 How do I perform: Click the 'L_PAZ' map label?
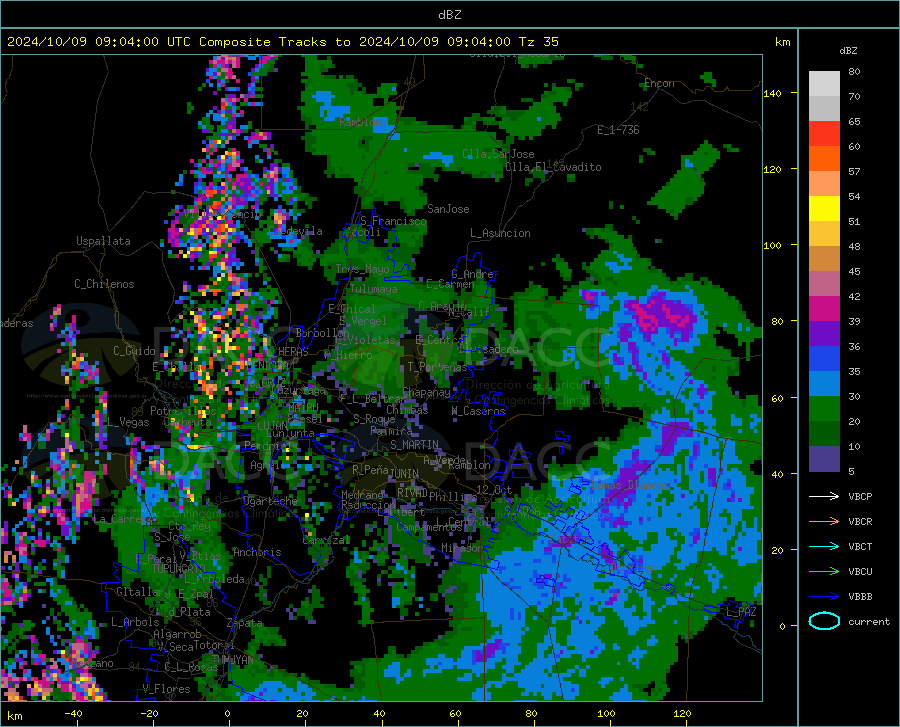[741, 612]
